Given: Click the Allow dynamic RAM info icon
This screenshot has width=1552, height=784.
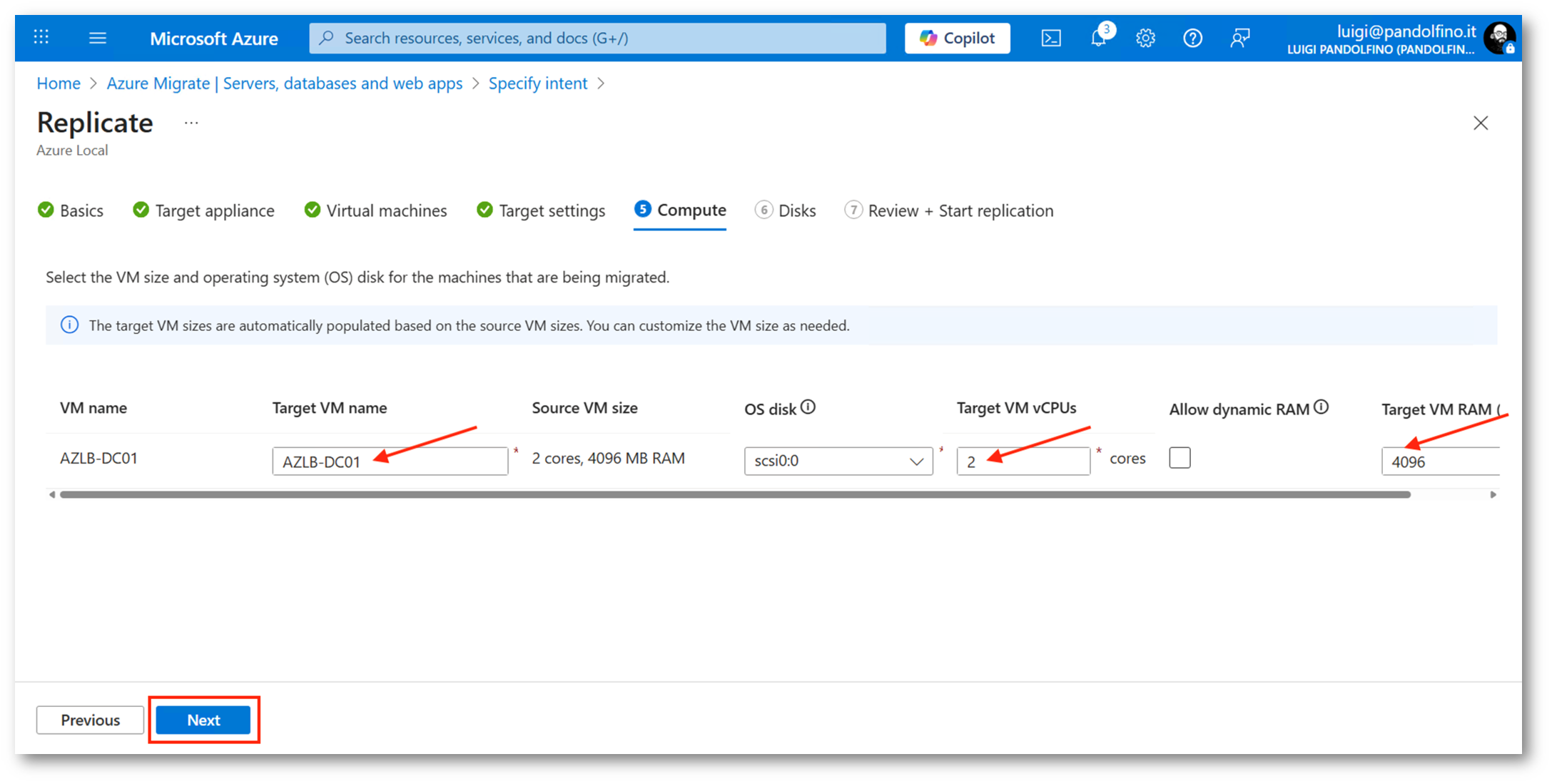Looking at the screenshot, I should click(x=1322, y=407).
